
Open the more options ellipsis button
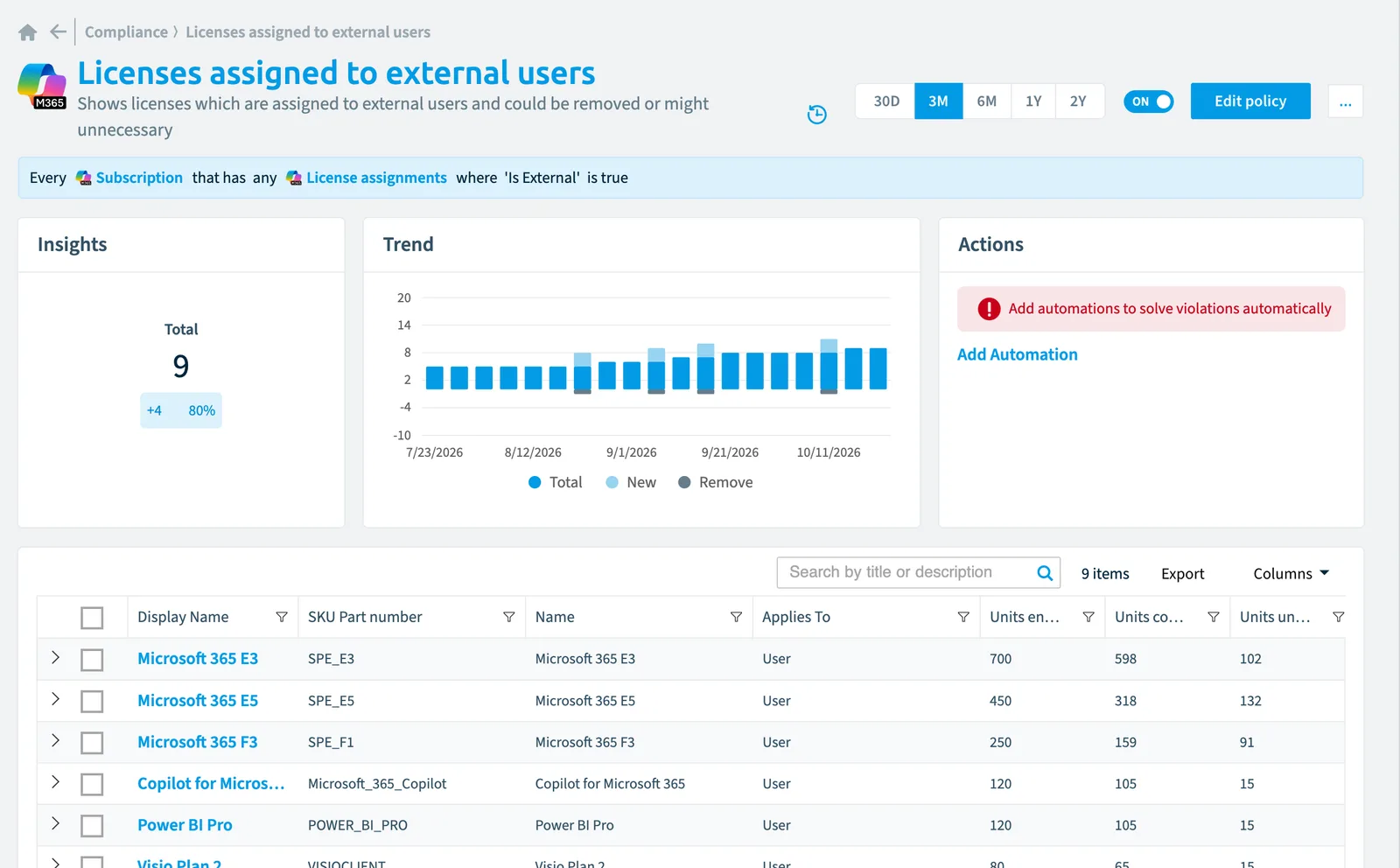1345,101
